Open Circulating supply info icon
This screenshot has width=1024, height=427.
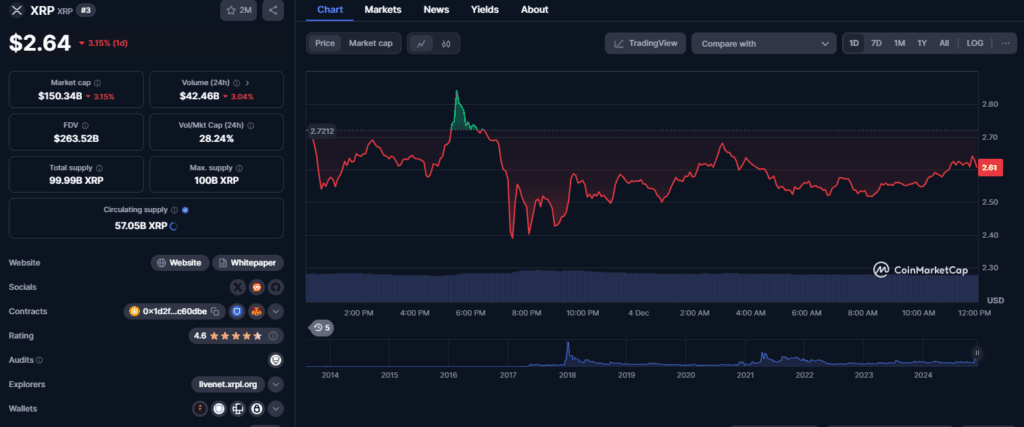coord(174,210)
